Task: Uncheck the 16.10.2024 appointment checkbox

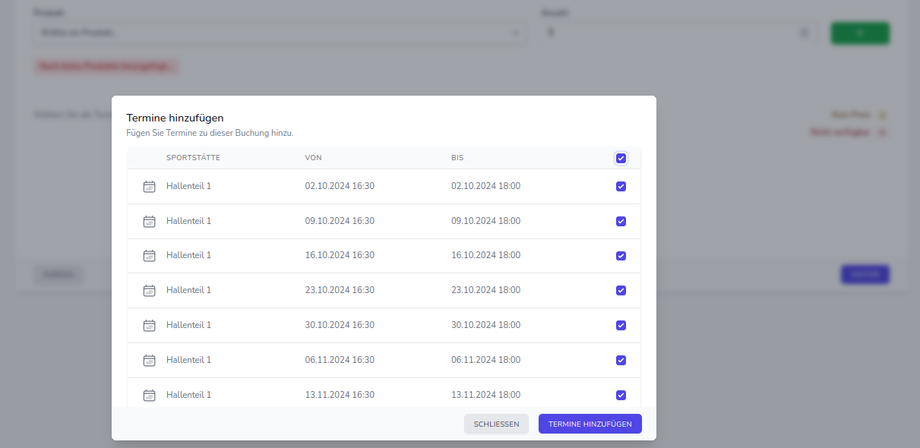Action: [621, 256]
